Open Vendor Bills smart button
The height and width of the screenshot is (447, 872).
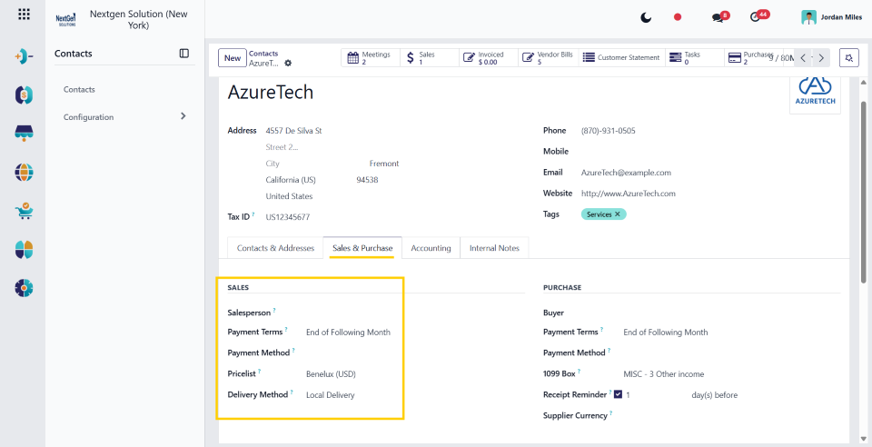click(x=548, y=58)
